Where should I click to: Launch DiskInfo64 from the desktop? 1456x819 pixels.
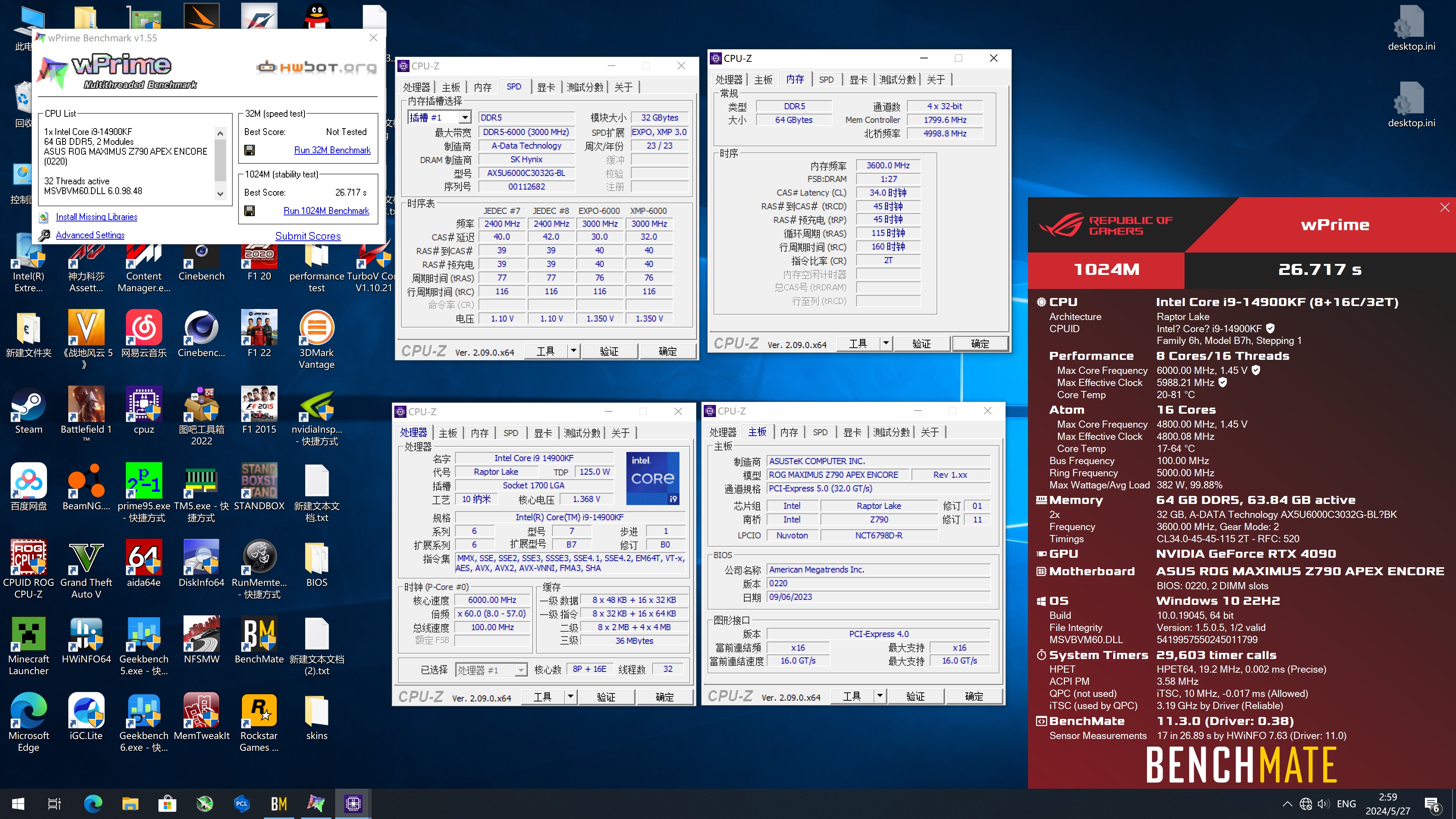201,564
